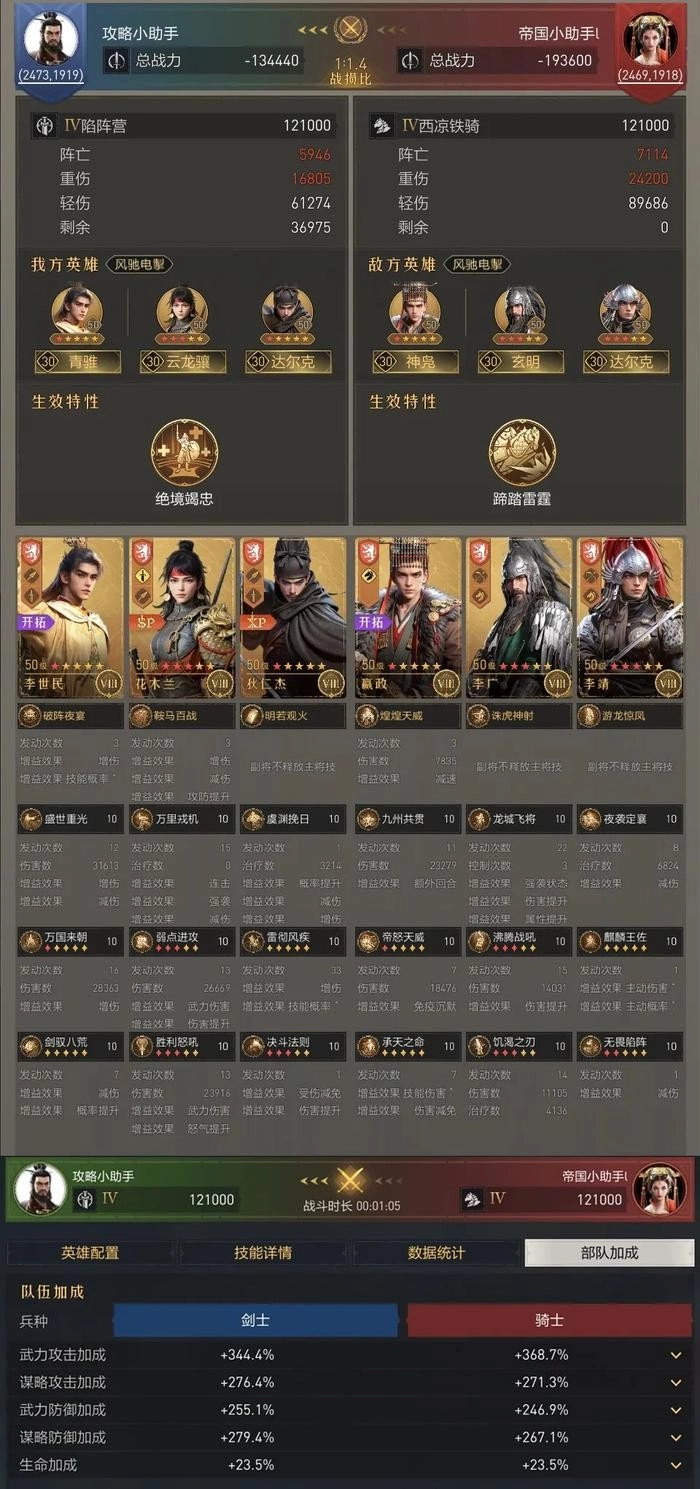Viewport: 700px width, 1489px height.
Task: Click the 风驰电掣 tag under 我方英雄
Action: click(139, 265)
